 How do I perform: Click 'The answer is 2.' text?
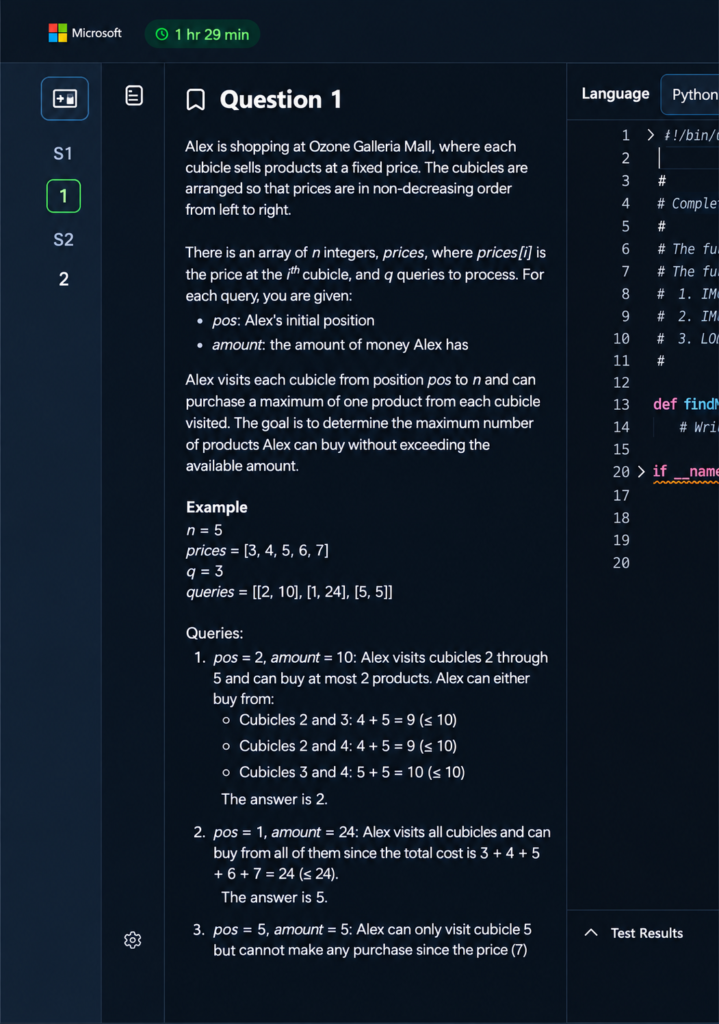pos(274,799)
